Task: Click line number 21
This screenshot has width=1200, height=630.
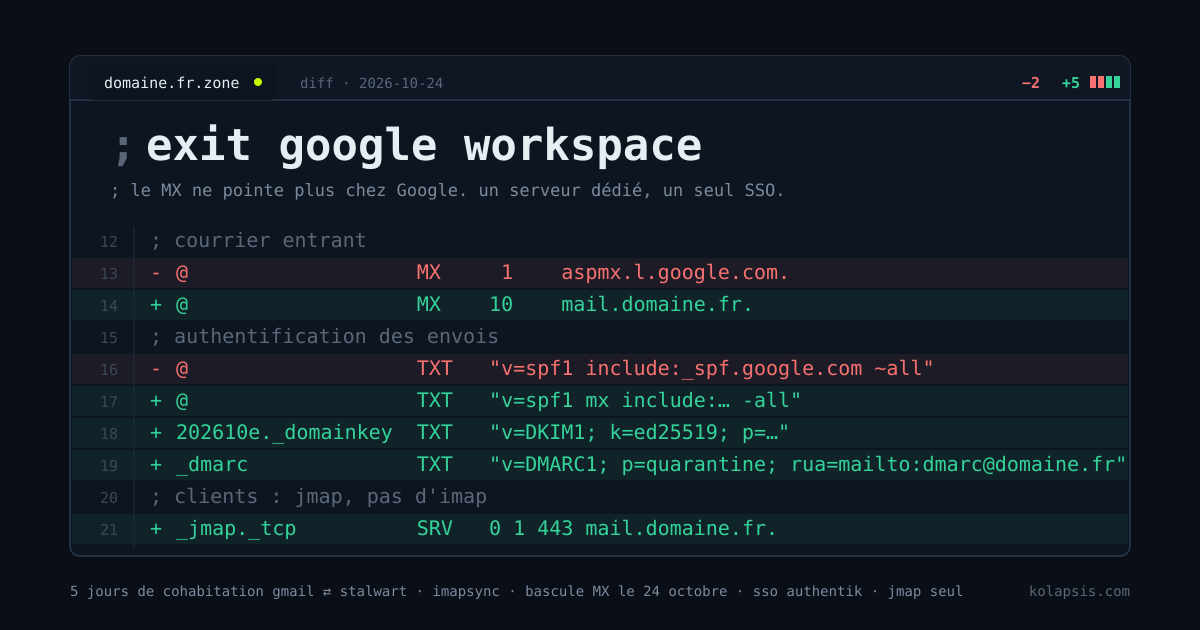Action: point(109,529)
